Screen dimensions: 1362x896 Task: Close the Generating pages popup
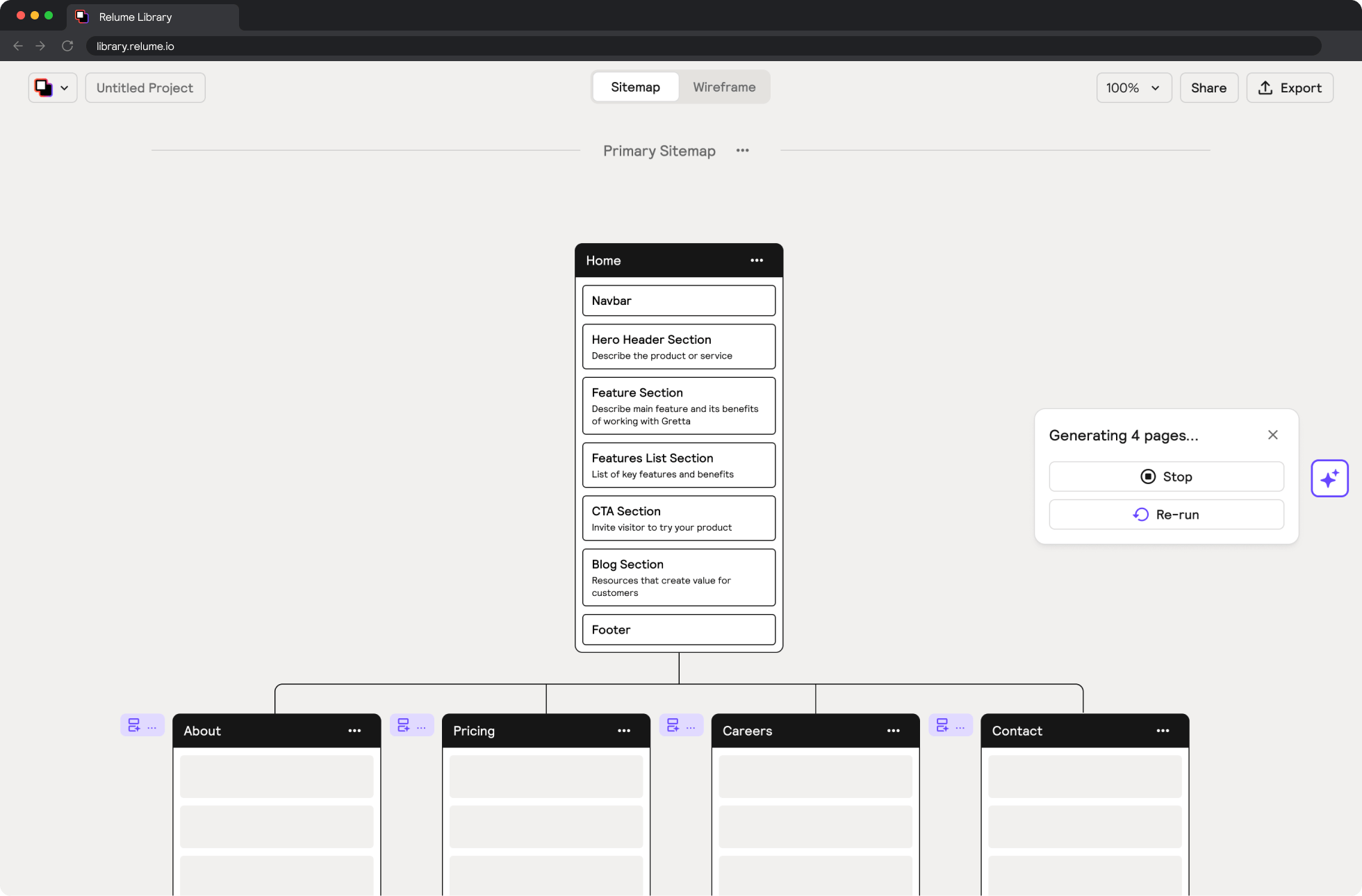1272,435
